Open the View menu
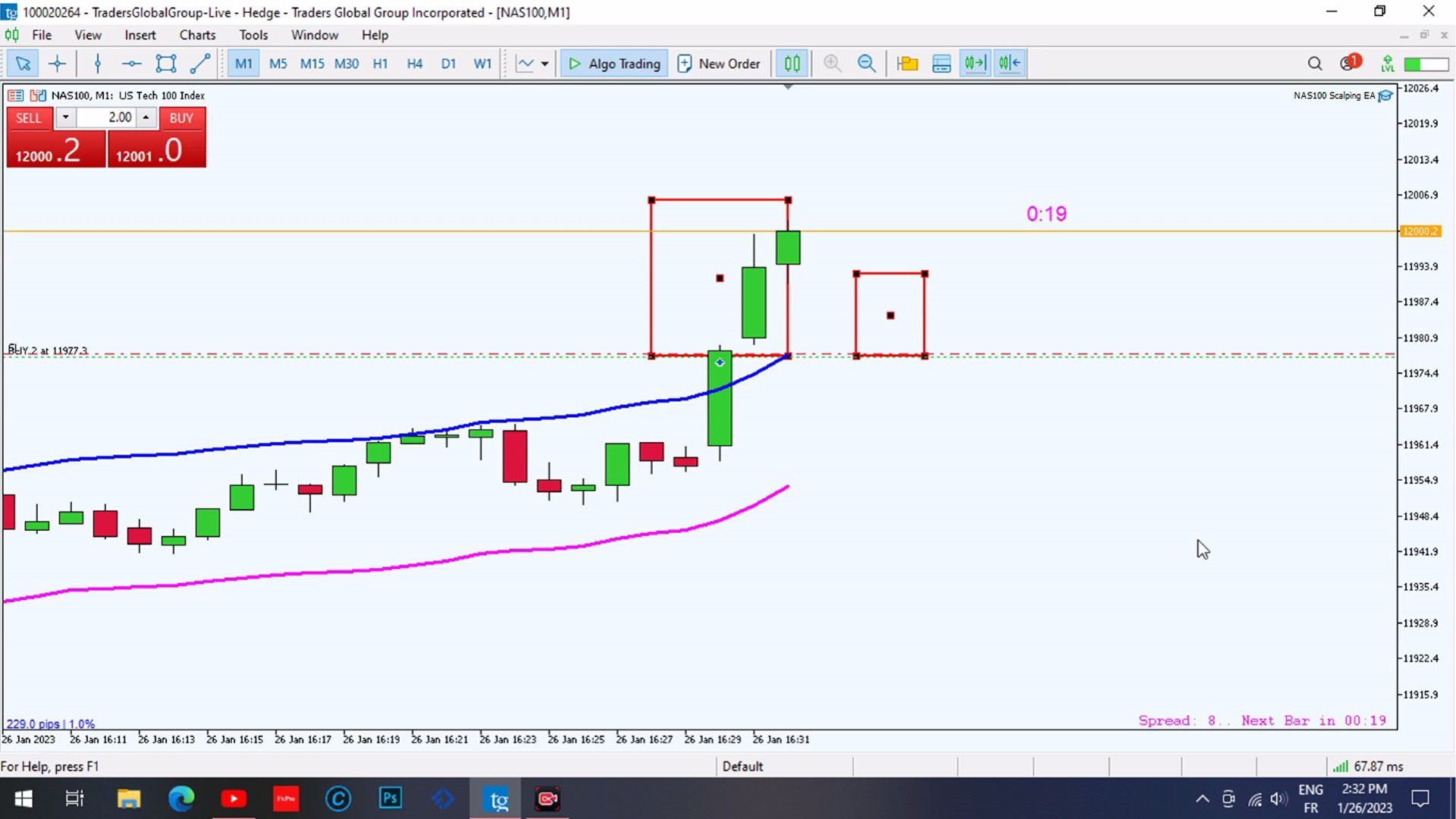Image resolution: width=1456 pixels, height=819 pixels. 88,35
